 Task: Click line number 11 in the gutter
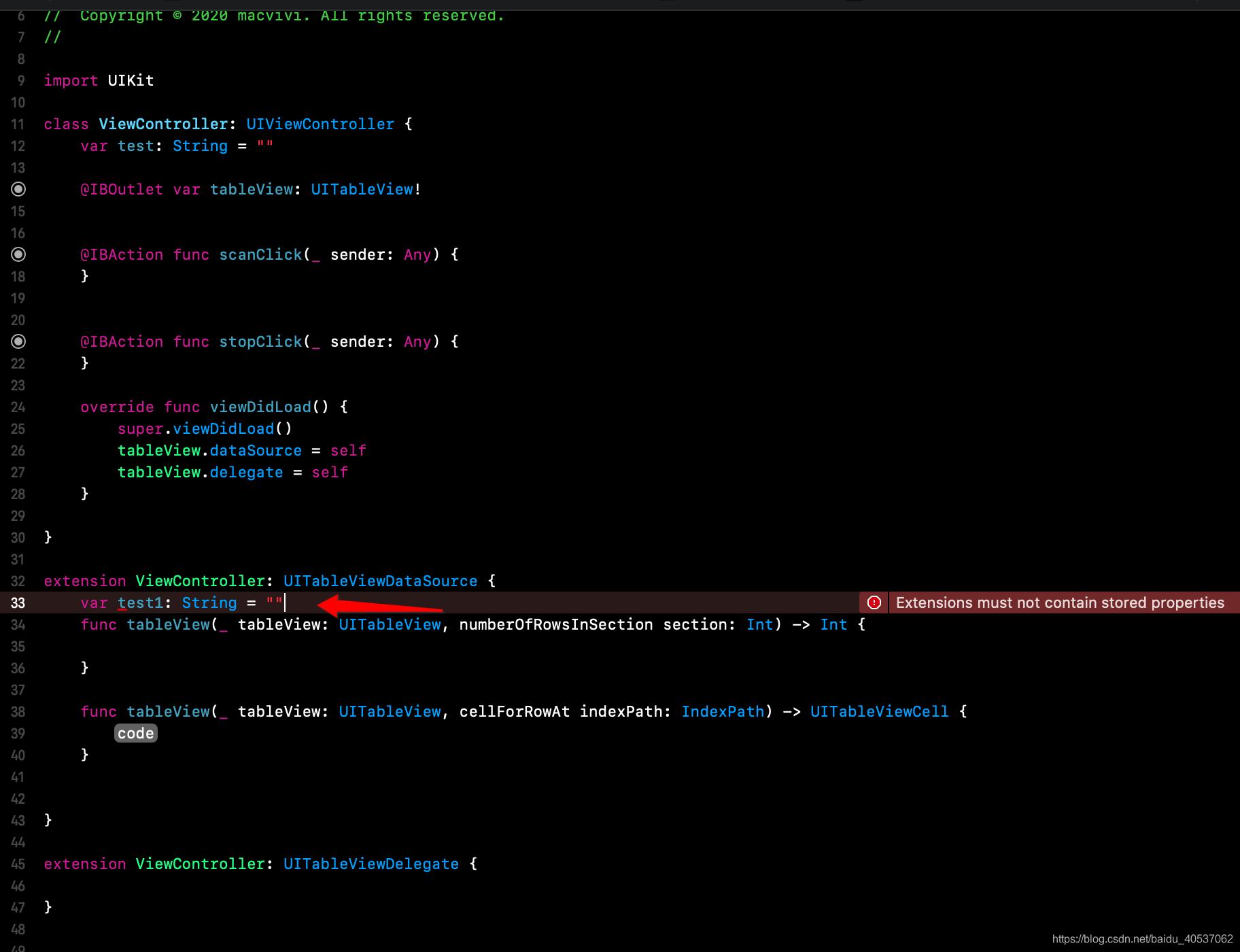[18, 124]
